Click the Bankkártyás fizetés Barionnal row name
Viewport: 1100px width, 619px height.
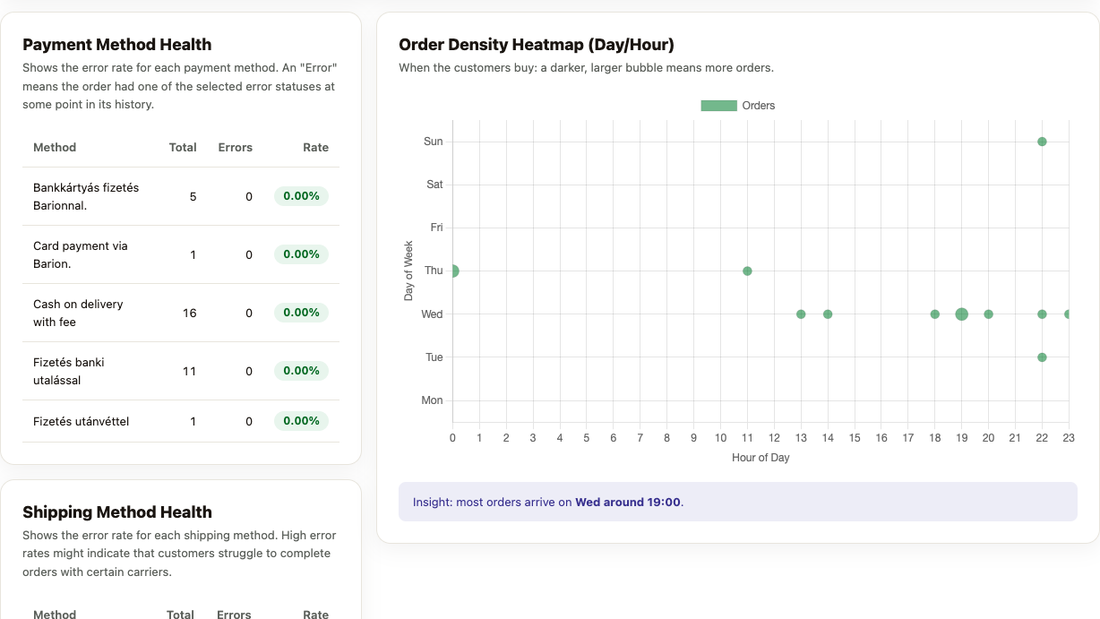[86, 197]
